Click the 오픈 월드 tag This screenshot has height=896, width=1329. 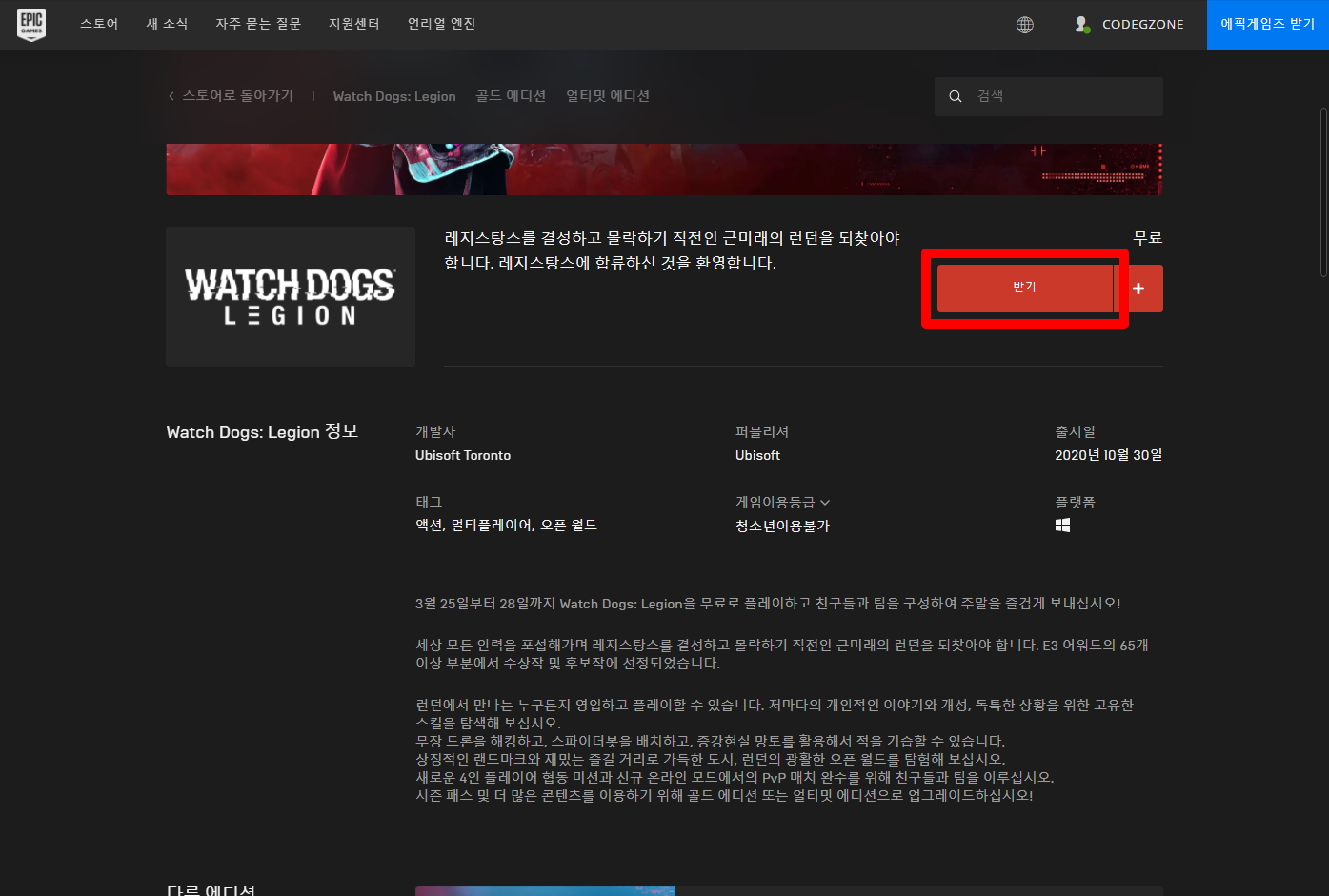coord(569,525)
